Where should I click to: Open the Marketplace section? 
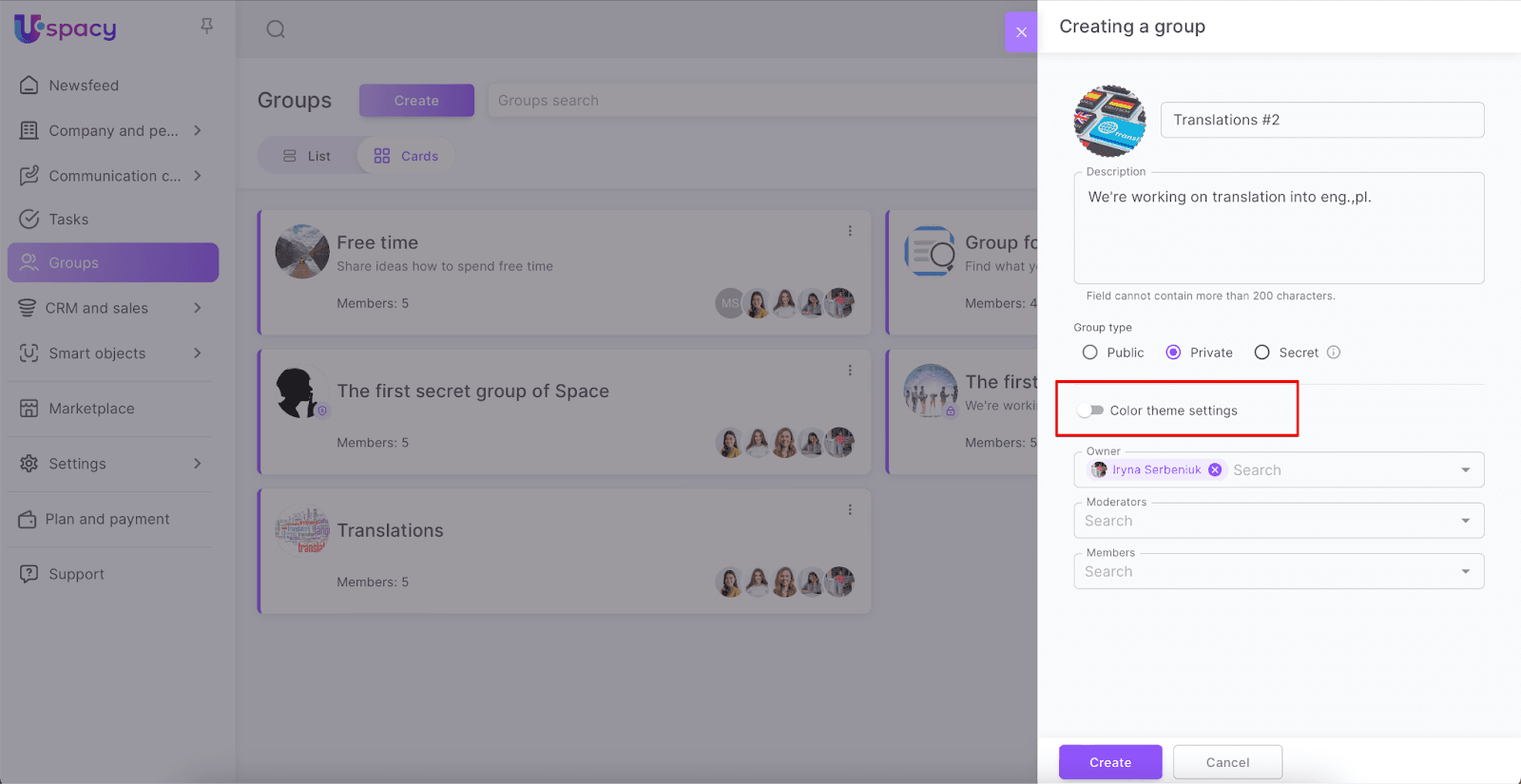91,409
